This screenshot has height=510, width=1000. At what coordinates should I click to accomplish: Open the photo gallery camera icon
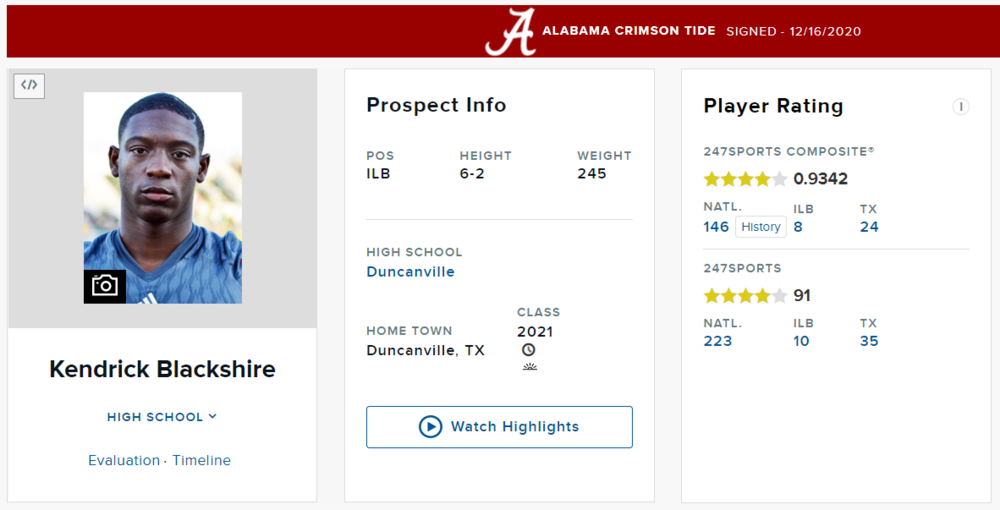[104, 286]
